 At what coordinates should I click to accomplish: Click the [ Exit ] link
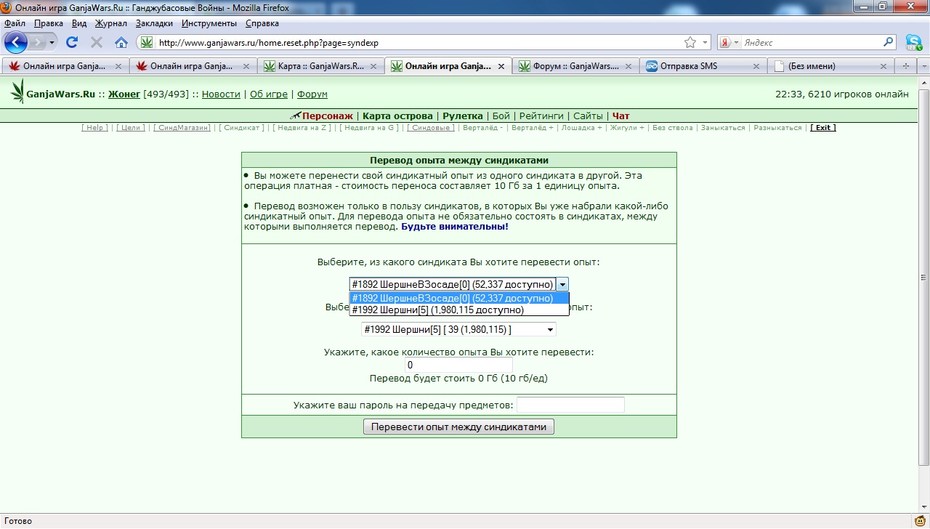click(823, 128)
